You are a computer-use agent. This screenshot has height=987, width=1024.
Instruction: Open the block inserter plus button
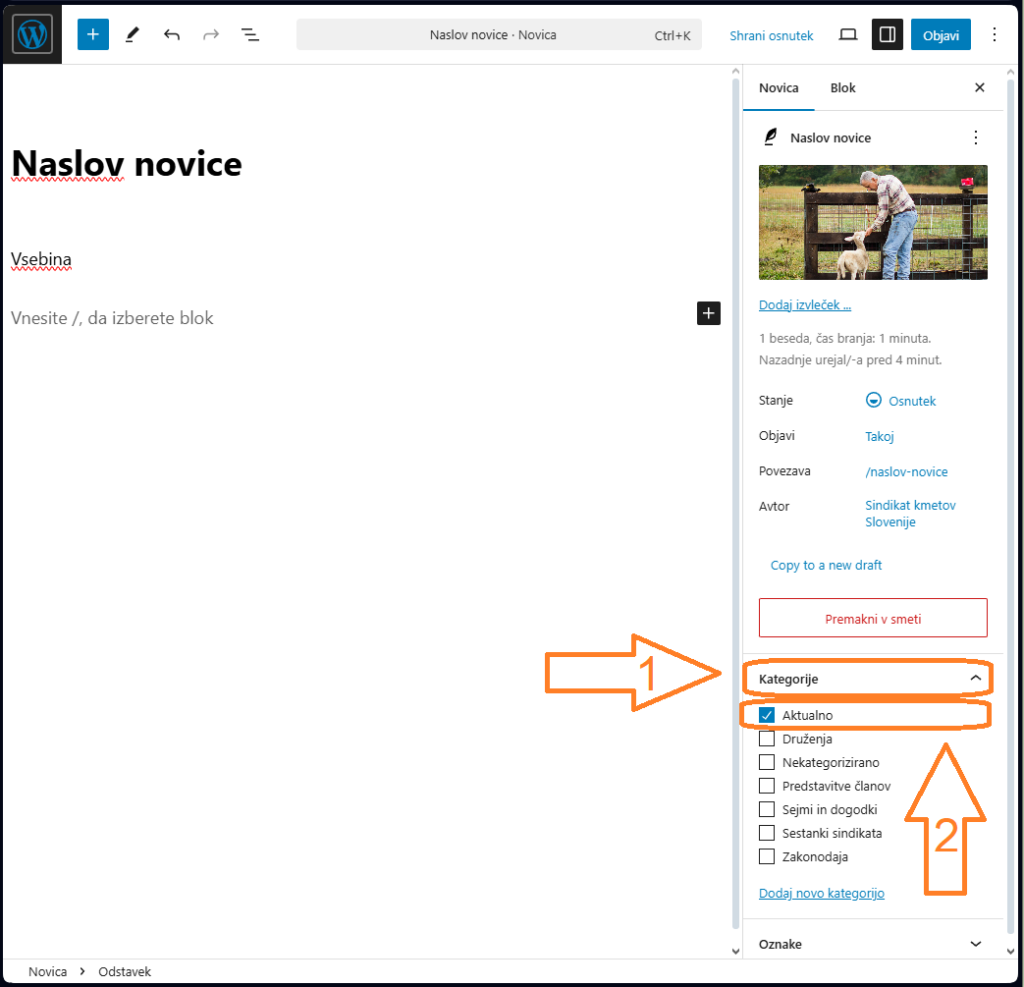coord(93,35)
